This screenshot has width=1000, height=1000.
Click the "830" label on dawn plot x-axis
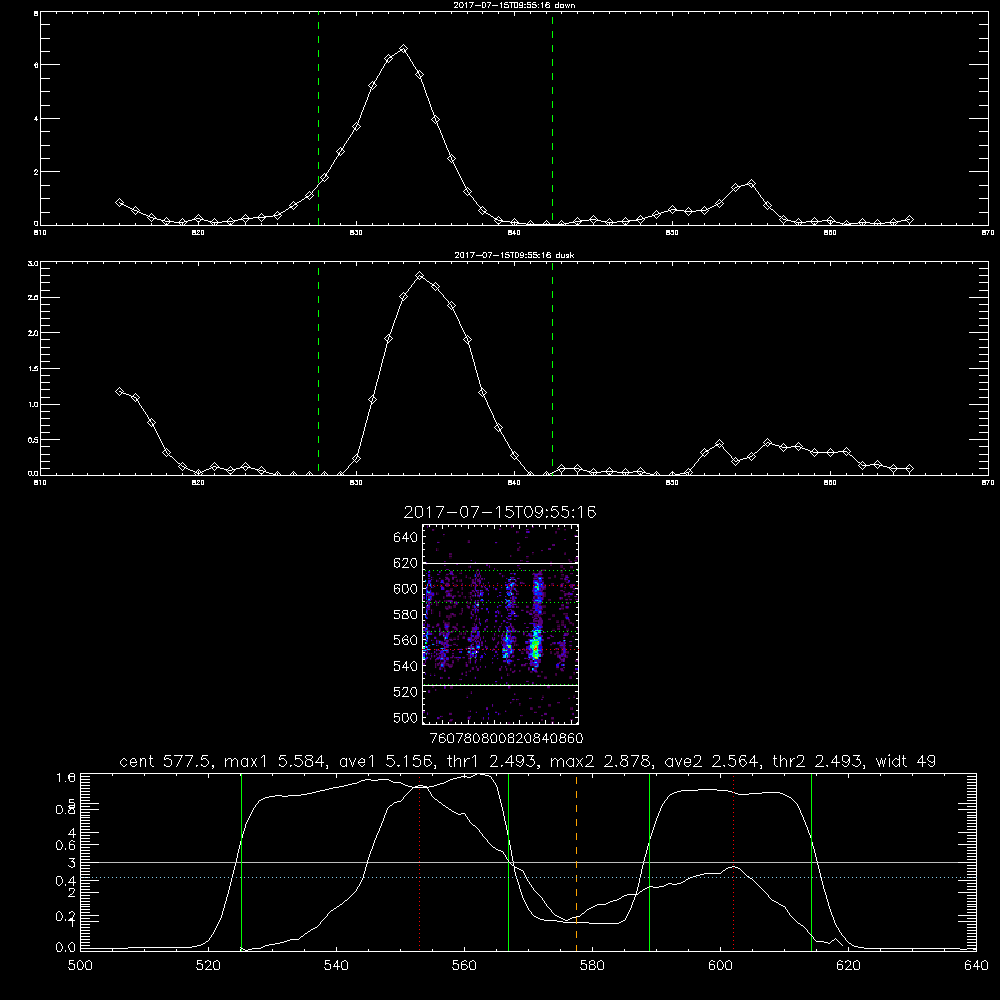click(x=356, y=233)
